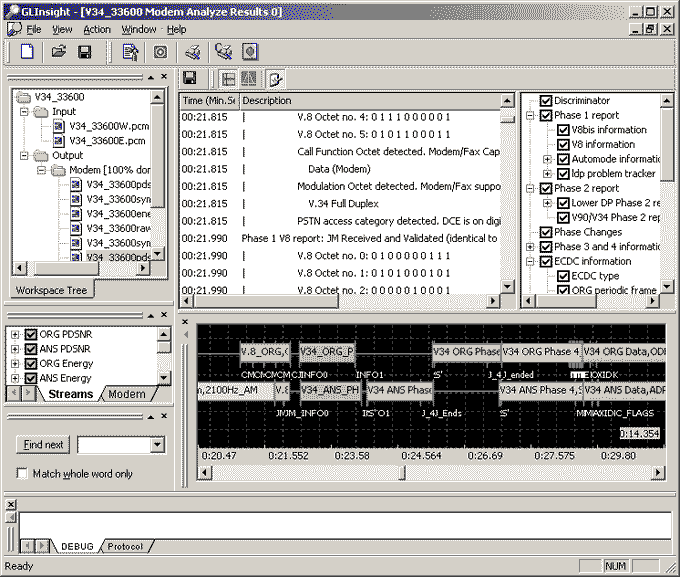Click the square target toolbar icon
The height and width of the screenshot is (577, 680).
pos(160,52)
